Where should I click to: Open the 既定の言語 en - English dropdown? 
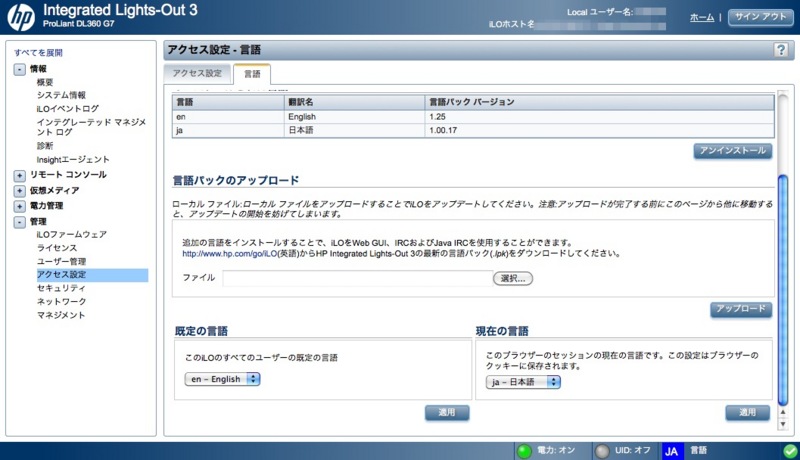[x=222, y=379]
